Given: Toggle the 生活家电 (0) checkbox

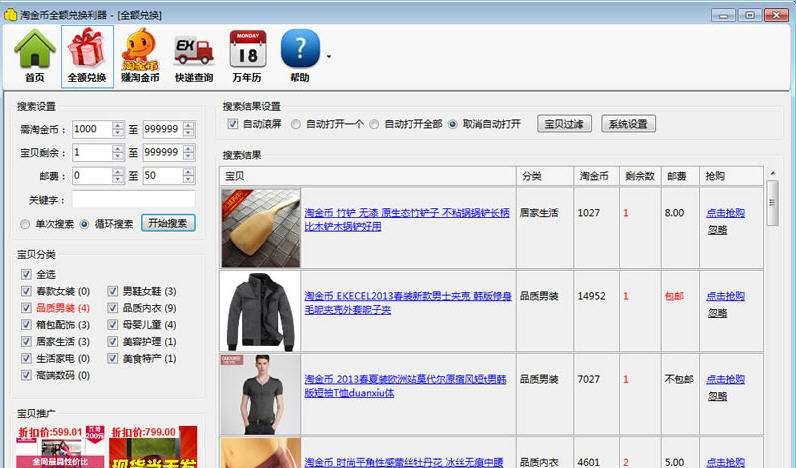Looking at the screenshot, I should (26, 358).
